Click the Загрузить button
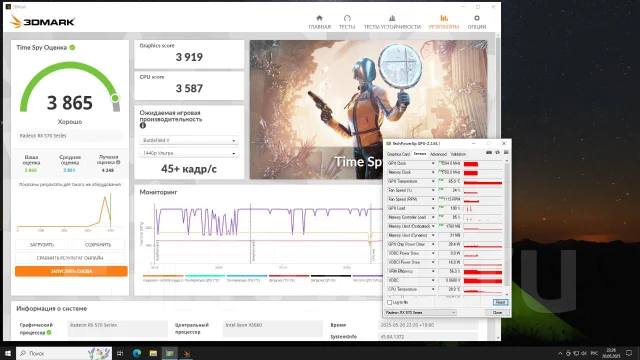Viewport: 640px width, 360px height. pyautogui.click(x=42, y=245)
